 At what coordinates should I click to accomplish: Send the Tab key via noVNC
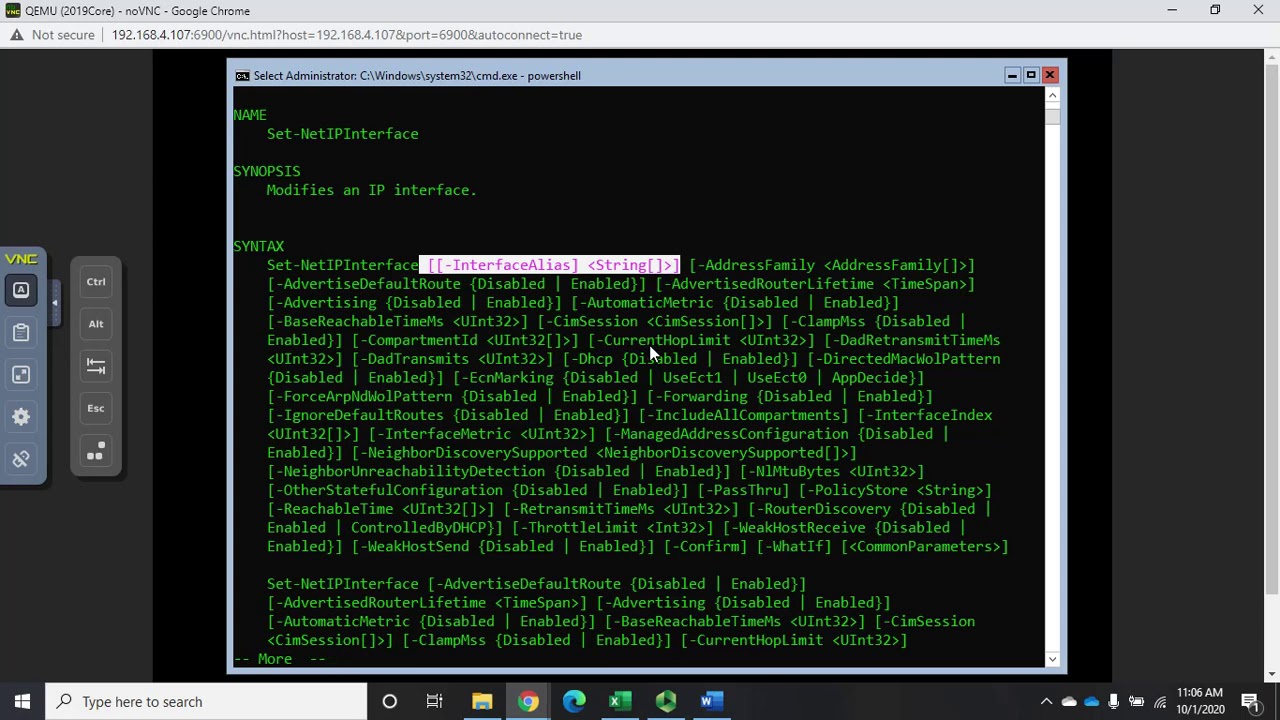point(96,366)
